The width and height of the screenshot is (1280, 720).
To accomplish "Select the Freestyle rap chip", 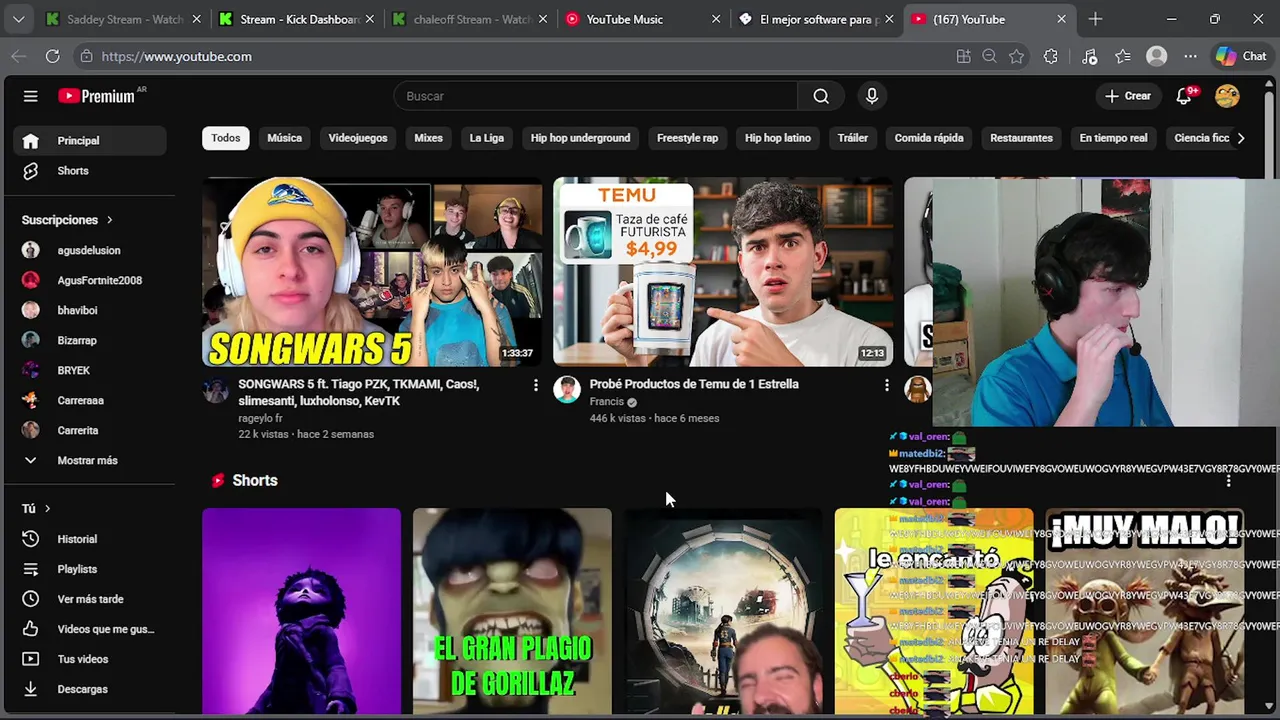I will [x=687, y=138].
